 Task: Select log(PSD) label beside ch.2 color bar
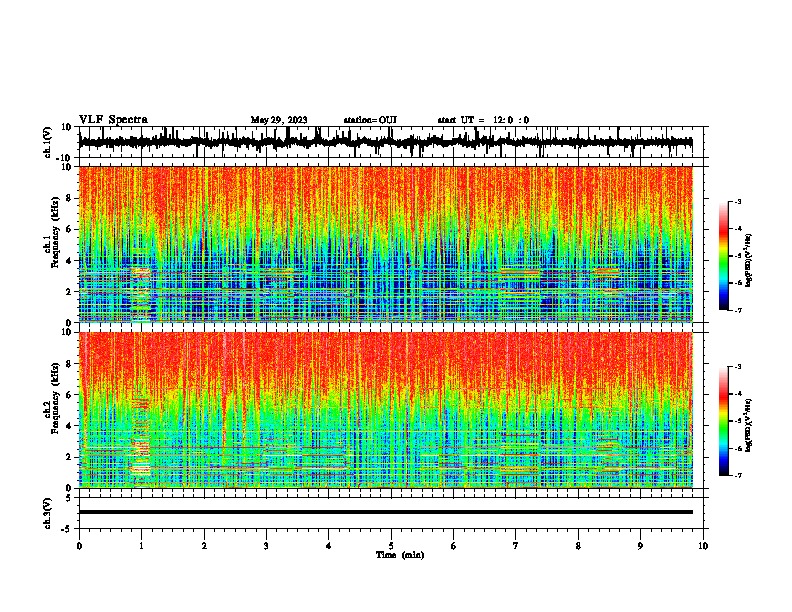[749, 426]
